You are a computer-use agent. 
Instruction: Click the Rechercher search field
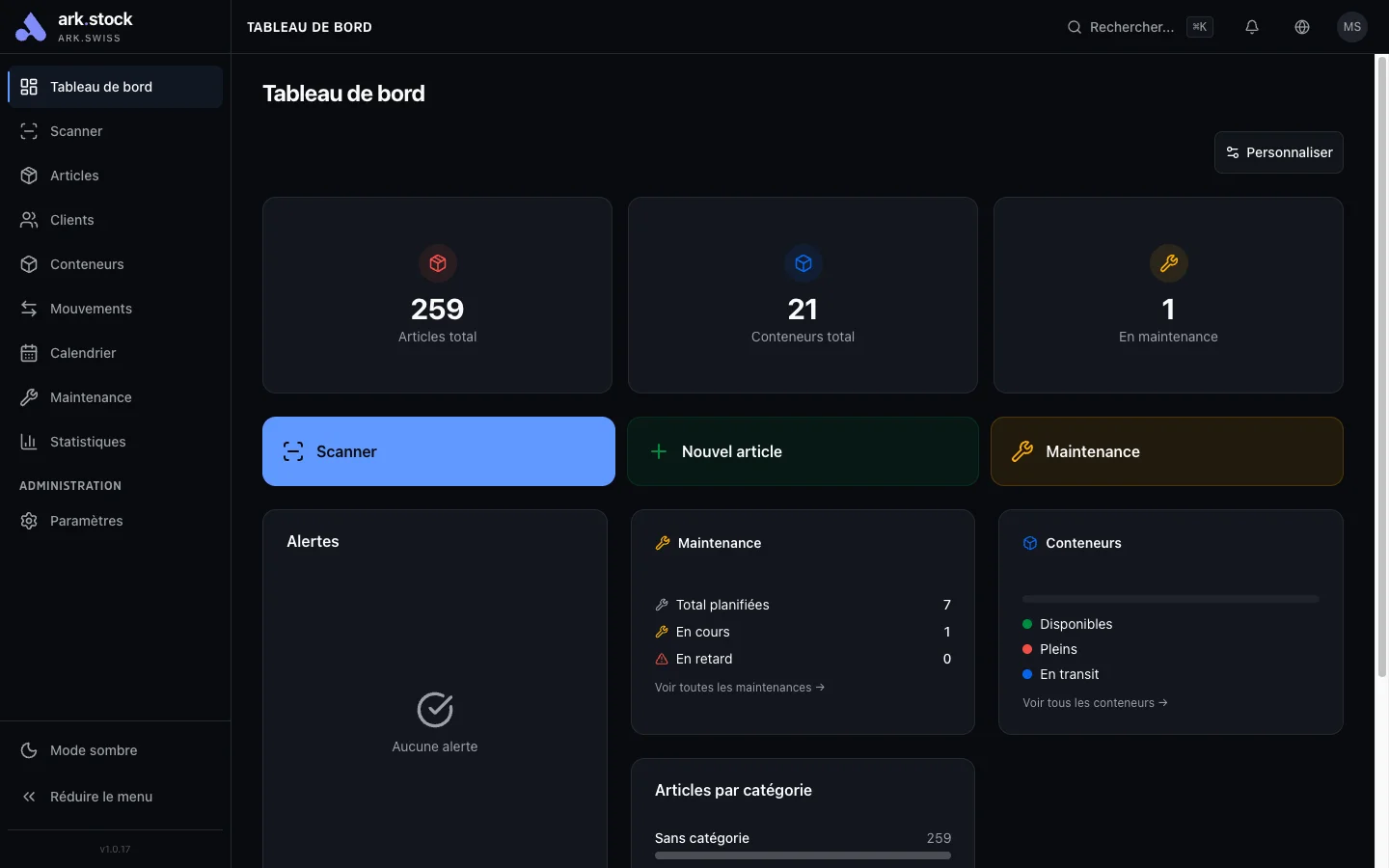(1130, 27)
